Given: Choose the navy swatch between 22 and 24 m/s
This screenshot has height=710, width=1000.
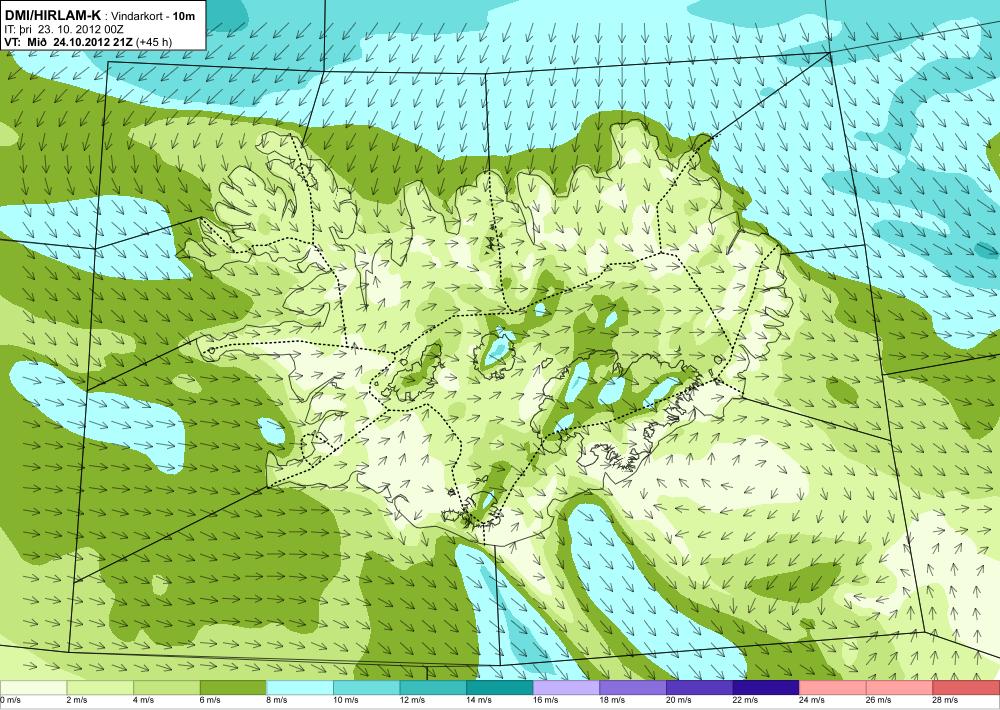Looking at the screenshot, I should [766, 688].
